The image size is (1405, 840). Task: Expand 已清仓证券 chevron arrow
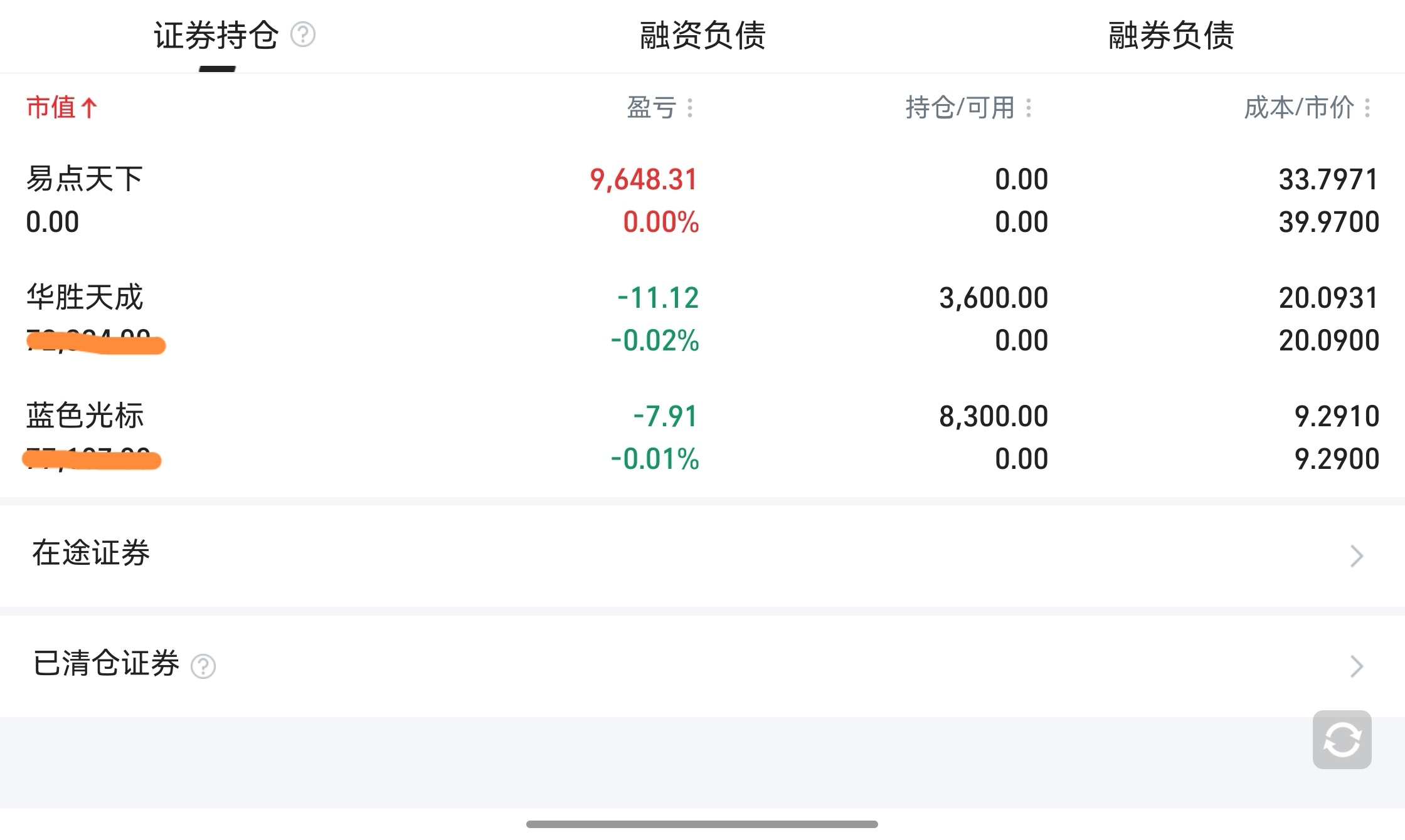pyautogui.click(x=1356, y=666)
